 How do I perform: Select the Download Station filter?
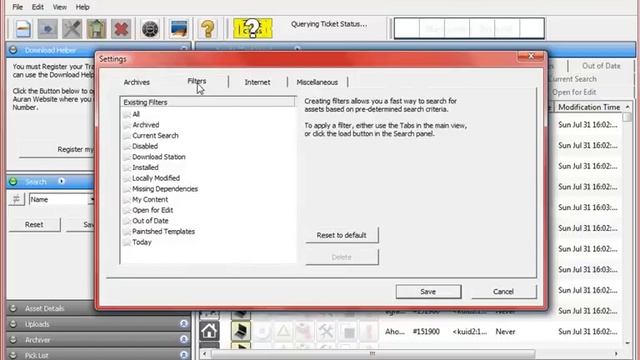point(159,157)
